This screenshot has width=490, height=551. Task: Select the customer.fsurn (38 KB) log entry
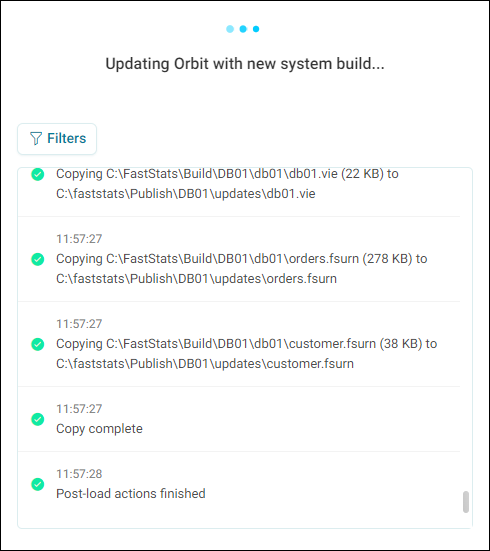pyautogui.click(x=239, y=344)
